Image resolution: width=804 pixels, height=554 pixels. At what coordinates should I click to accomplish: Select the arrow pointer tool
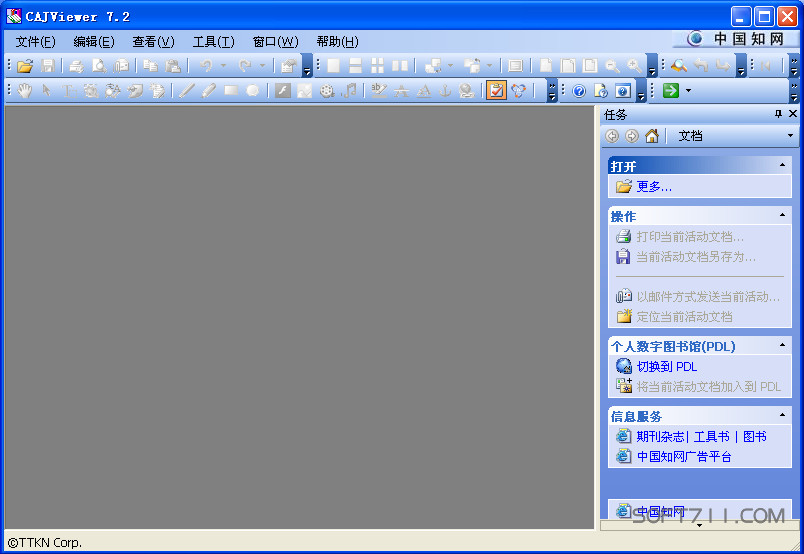point(47,91)
